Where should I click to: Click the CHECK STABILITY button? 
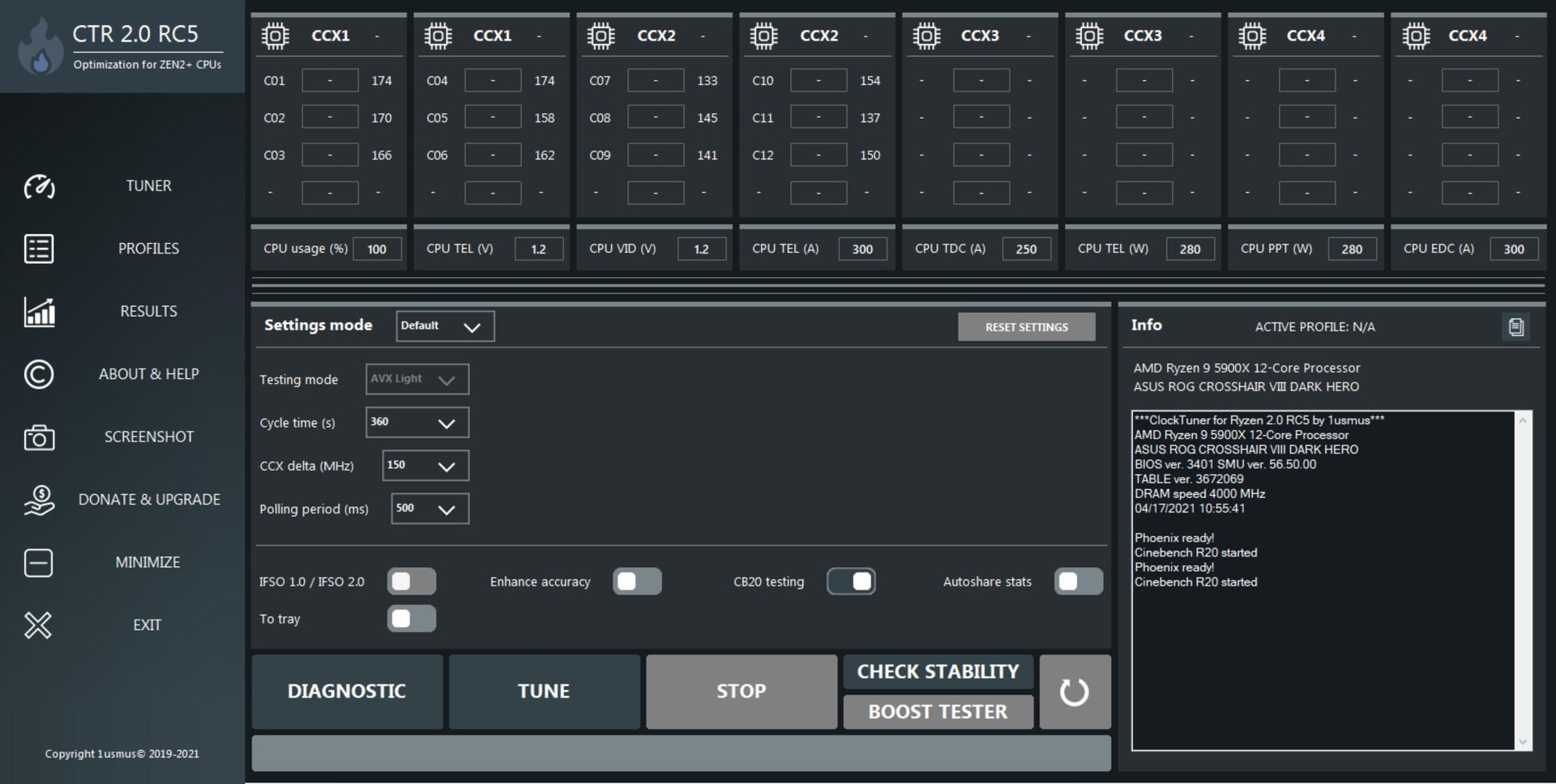click(x=937, y=671)
